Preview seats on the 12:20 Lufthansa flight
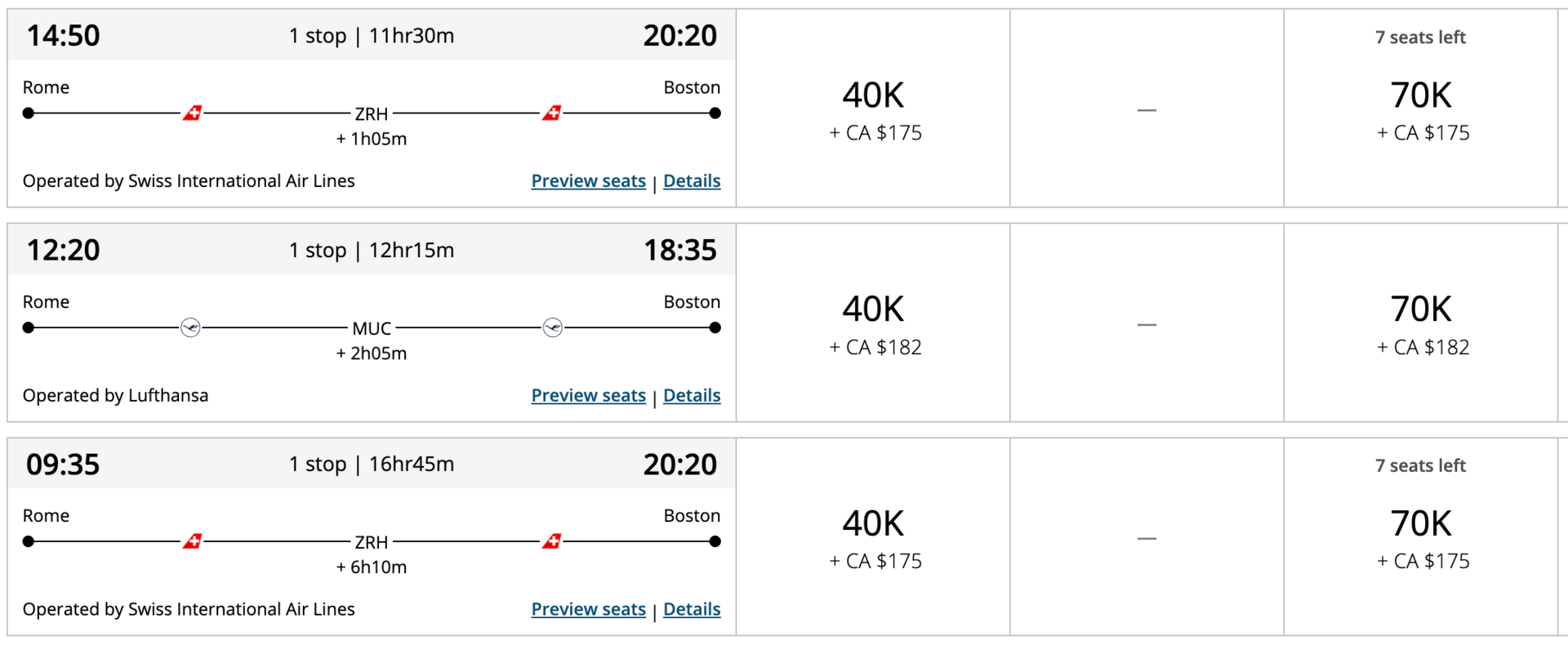 (588, 395)
